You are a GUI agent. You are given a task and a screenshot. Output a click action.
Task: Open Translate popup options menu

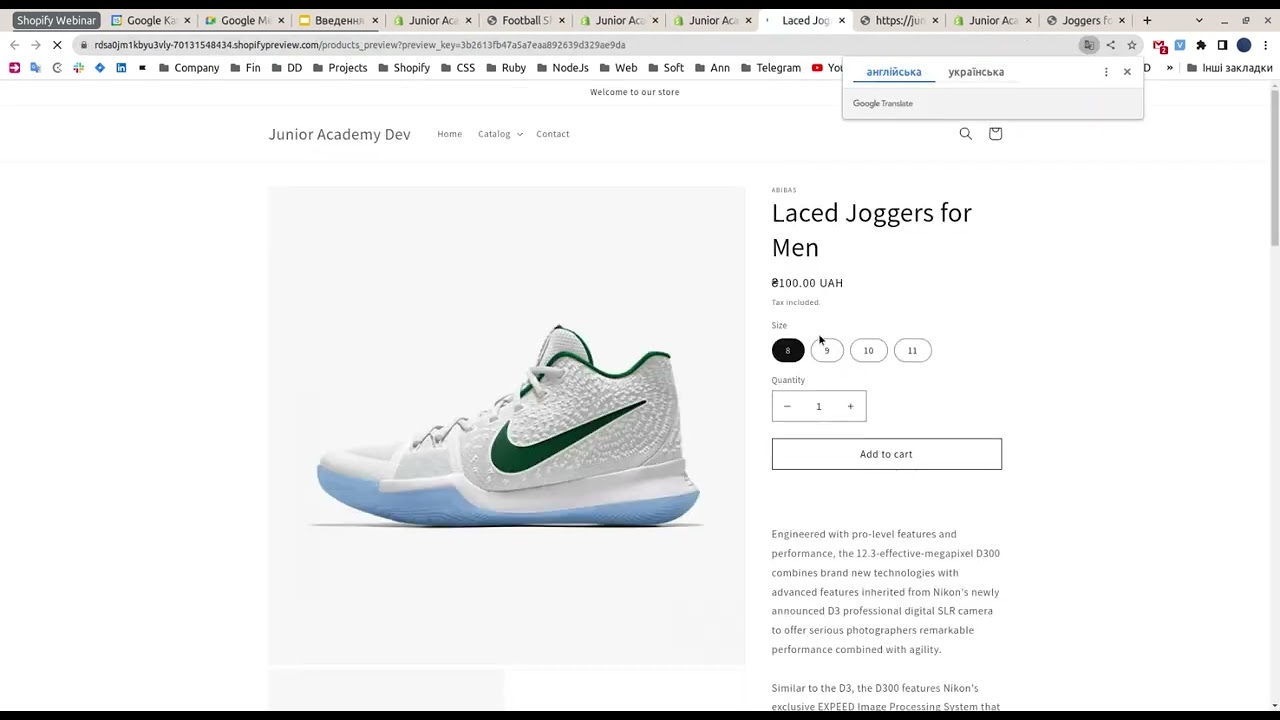click(x=1106, y=72)
